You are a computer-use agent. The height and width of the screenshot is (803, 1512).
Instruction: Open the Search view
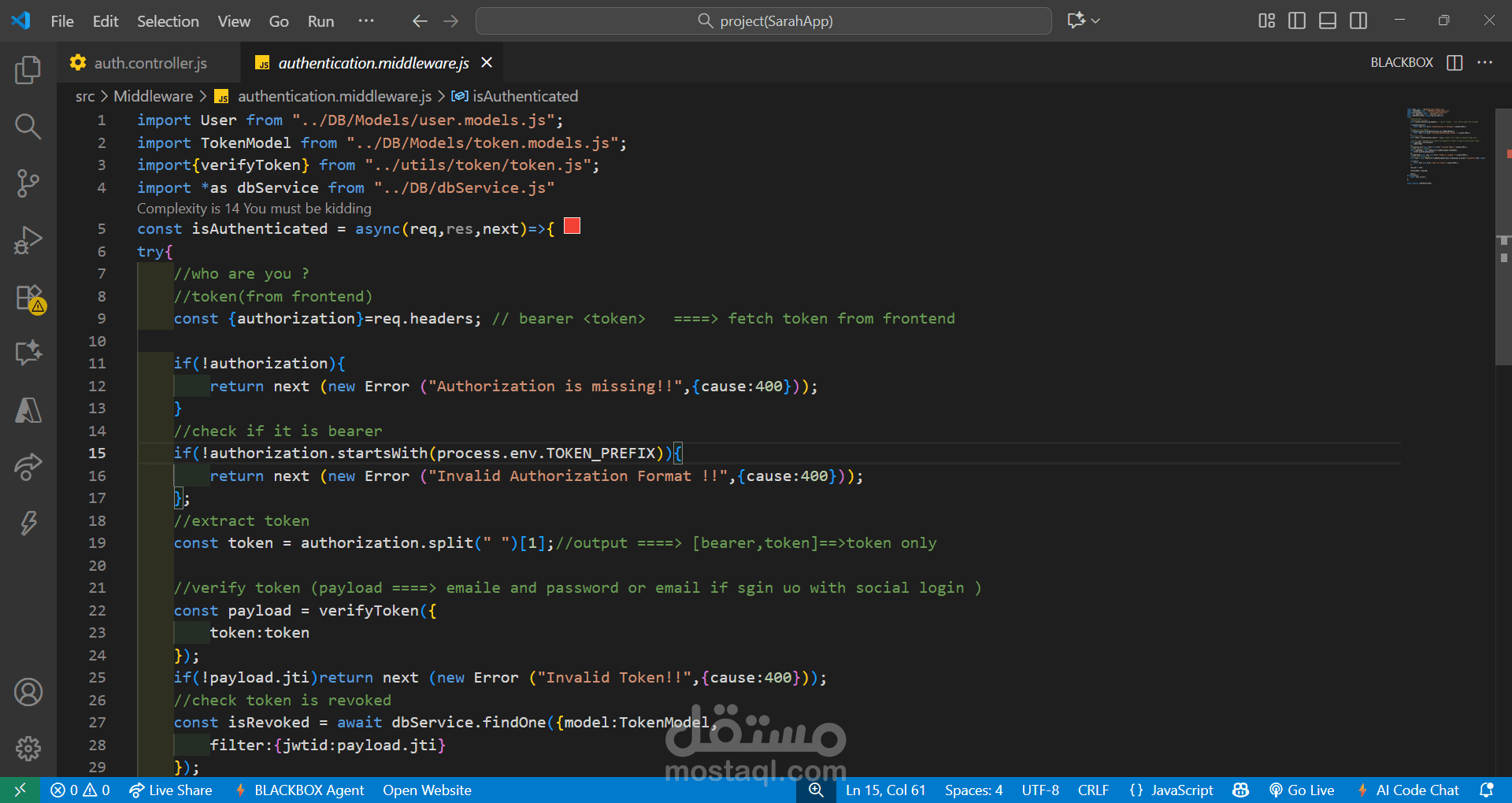click(28, 126)
